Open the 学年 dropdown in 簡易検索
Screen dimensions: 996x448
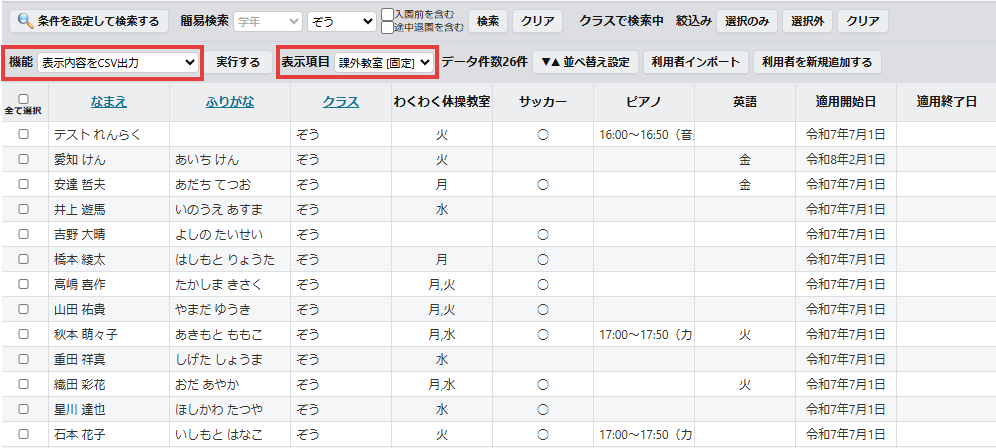point(267,21)
